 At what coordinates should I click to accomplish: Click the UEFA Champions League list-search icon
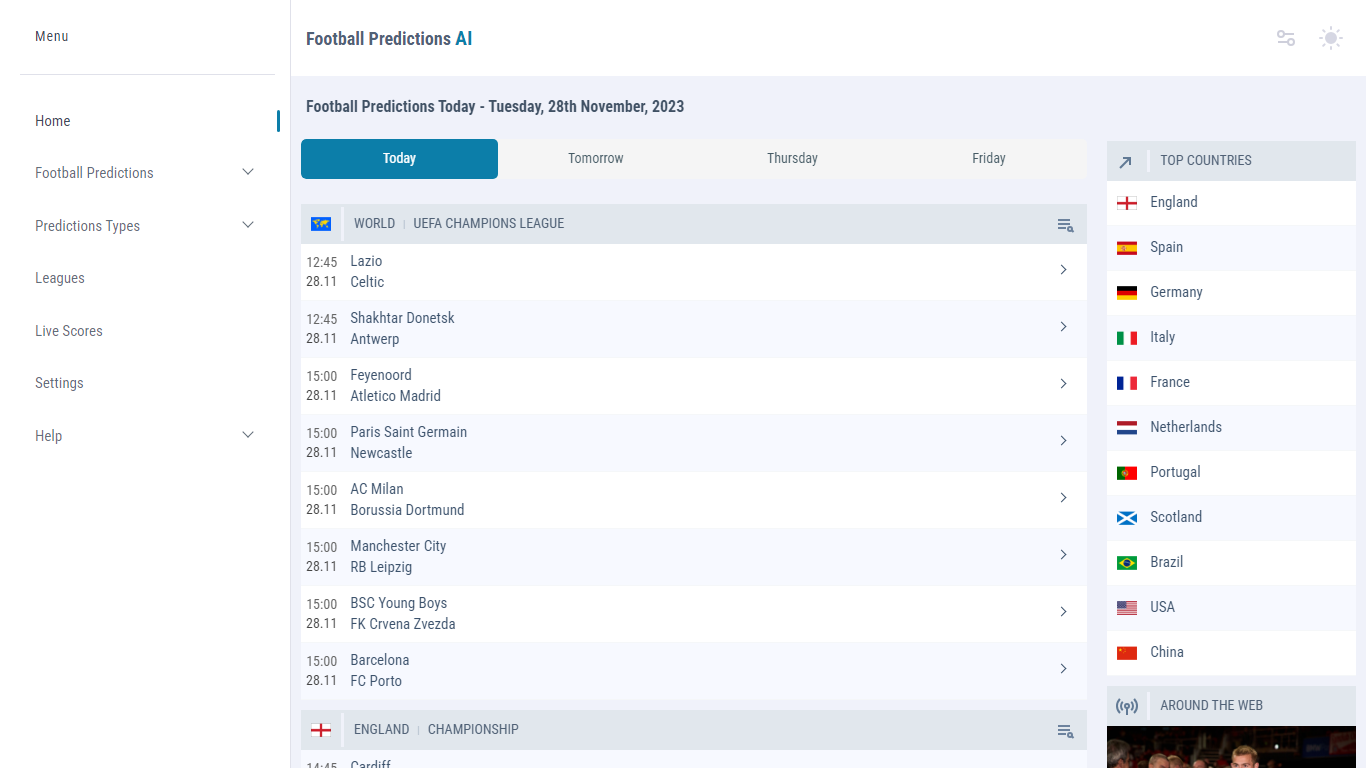click(x=1065, y=225)
